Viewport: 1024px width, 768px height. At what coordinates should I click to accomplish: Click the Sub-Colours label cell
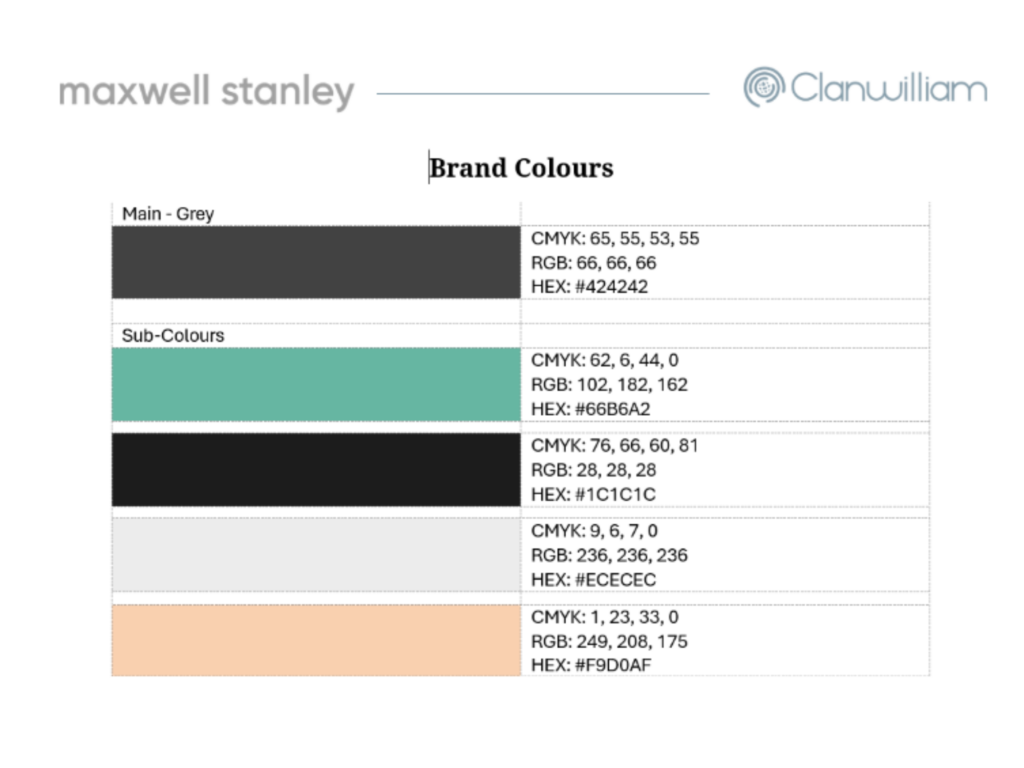tap(173, 336)
